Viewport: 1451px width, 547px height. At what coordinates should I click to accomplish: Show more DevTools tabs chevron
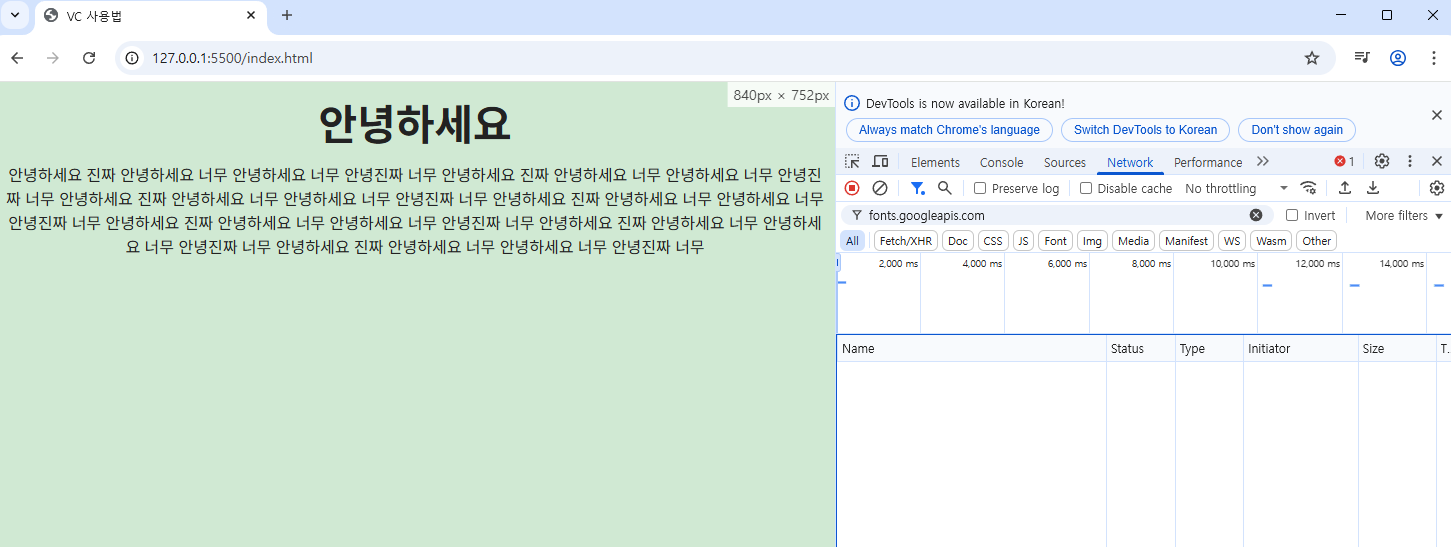point(1263,161)
